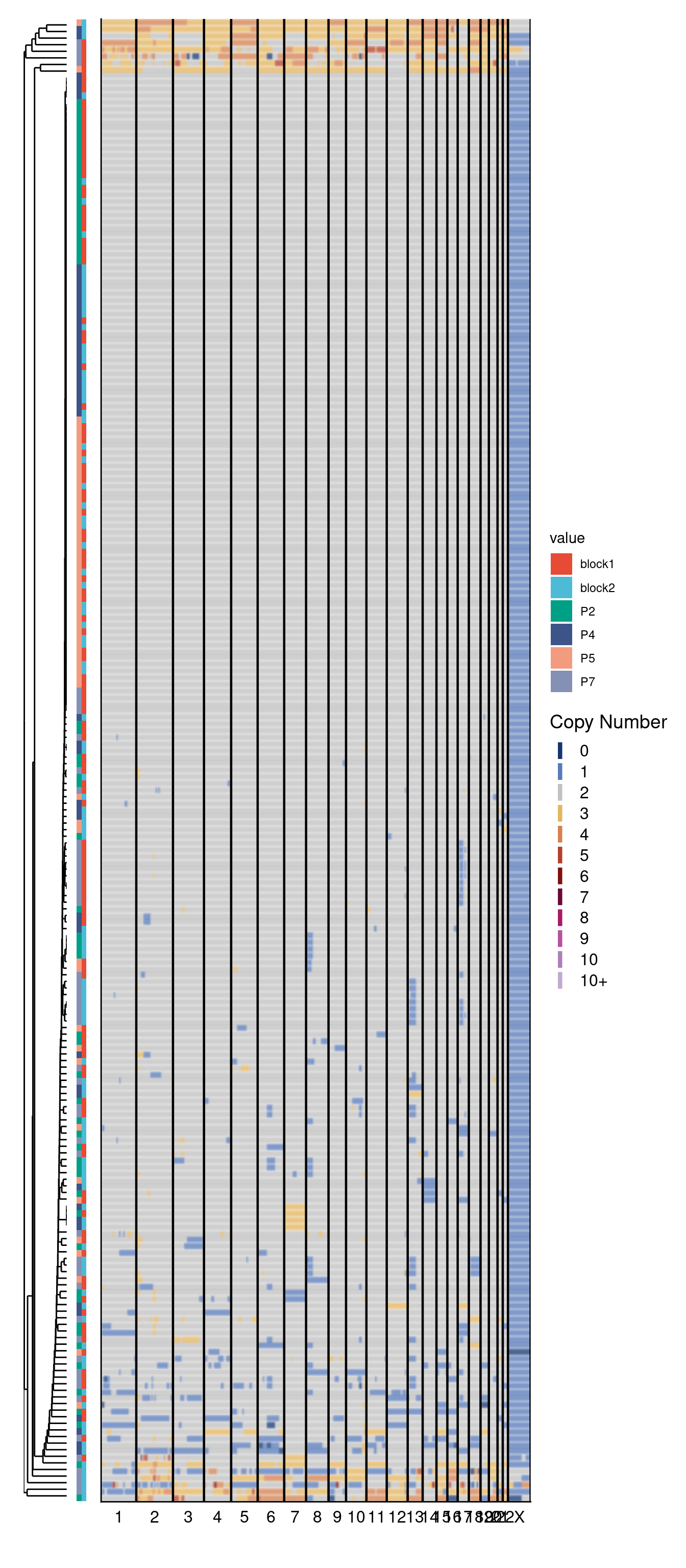Click chromosome '8' axis label

tap(317, 1516)
